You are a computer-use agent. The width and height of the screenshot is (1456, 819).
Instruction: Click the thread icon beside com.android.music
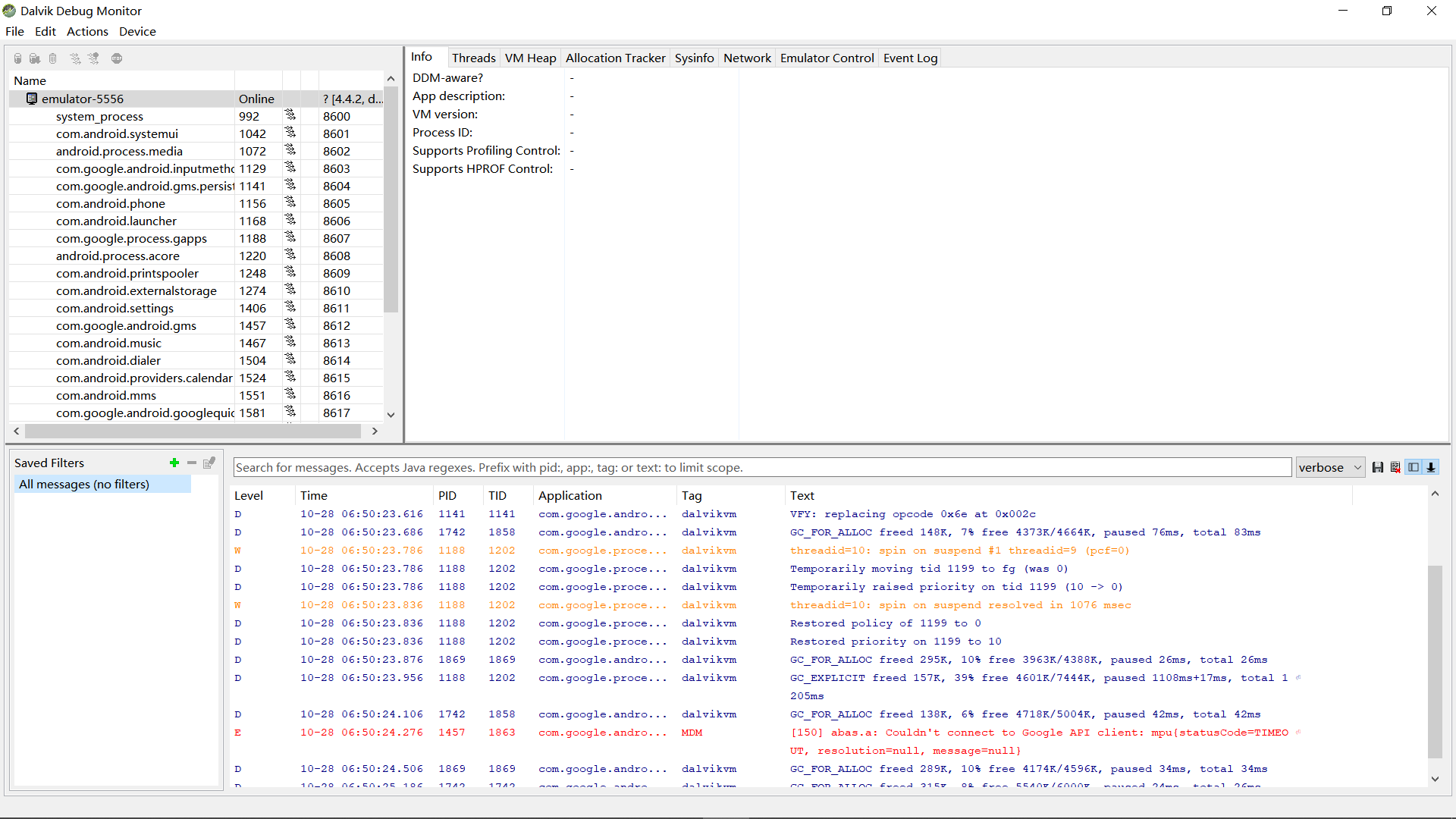tap(290, 343)
